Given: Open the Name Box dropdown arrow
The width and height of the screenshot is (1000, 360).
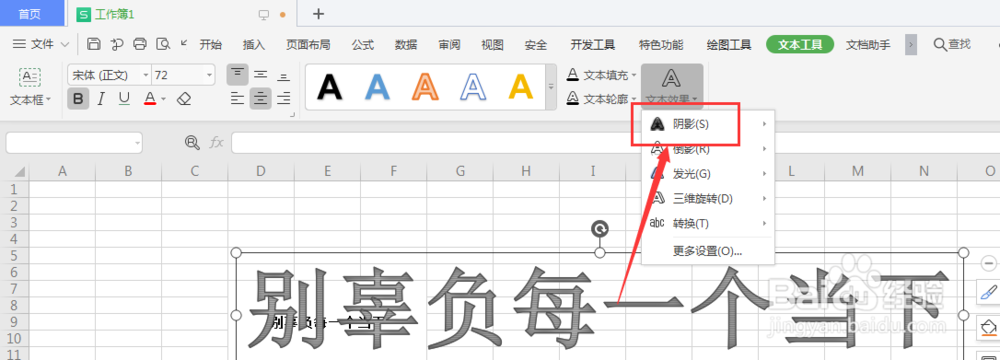Looking at the screenshot, I should click(138, 143).
